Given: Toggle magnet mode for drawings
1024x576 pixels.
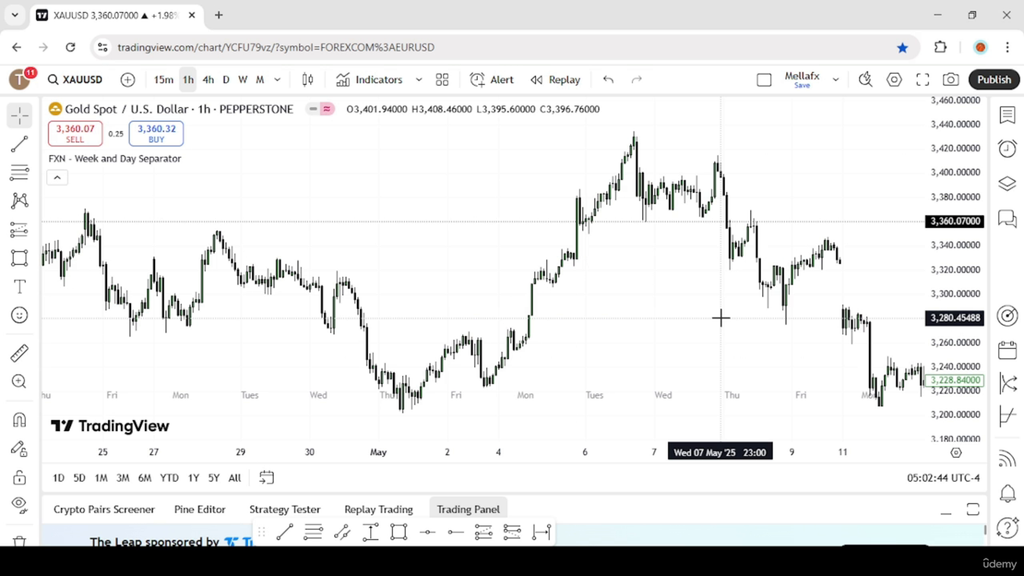Looking at the screenshot, I should [20, 420].
